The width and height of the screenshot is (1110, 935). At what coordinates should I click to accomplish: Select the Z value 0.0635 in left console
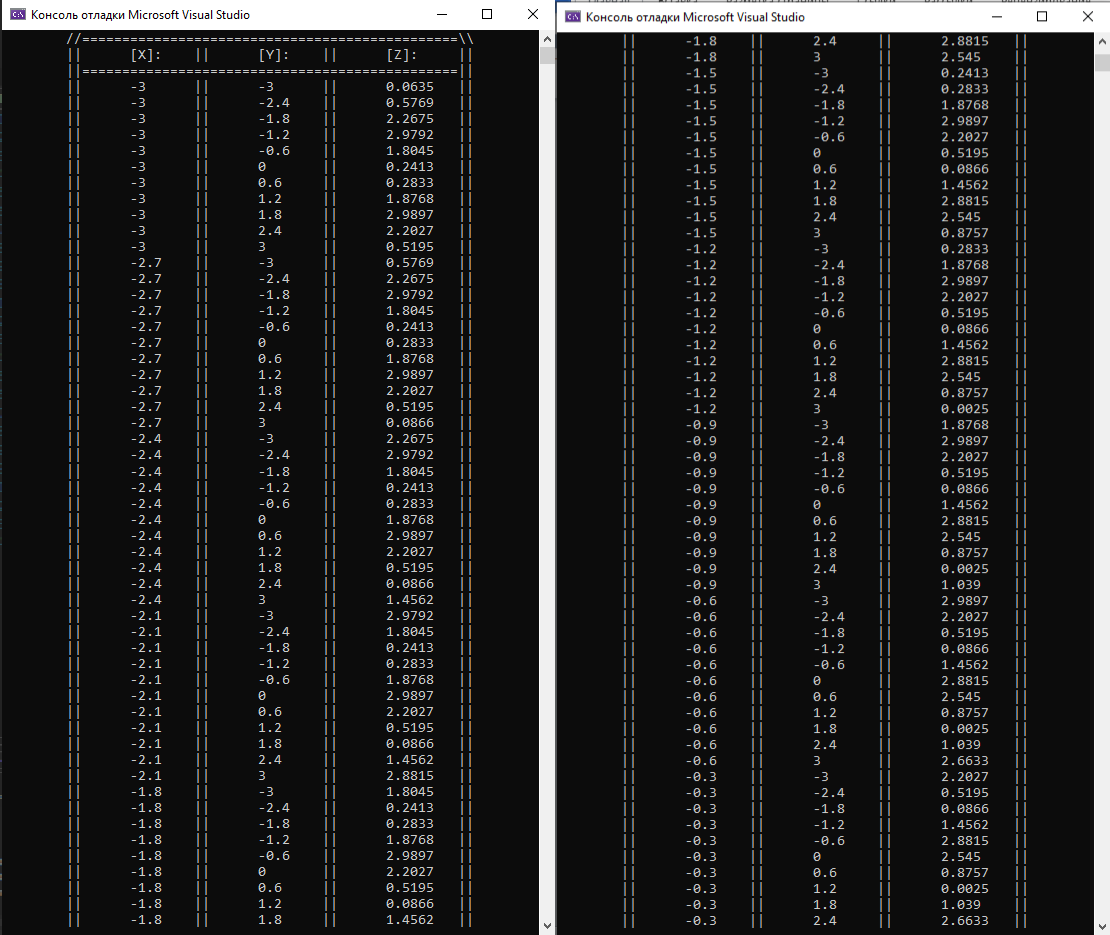[410, 86]
